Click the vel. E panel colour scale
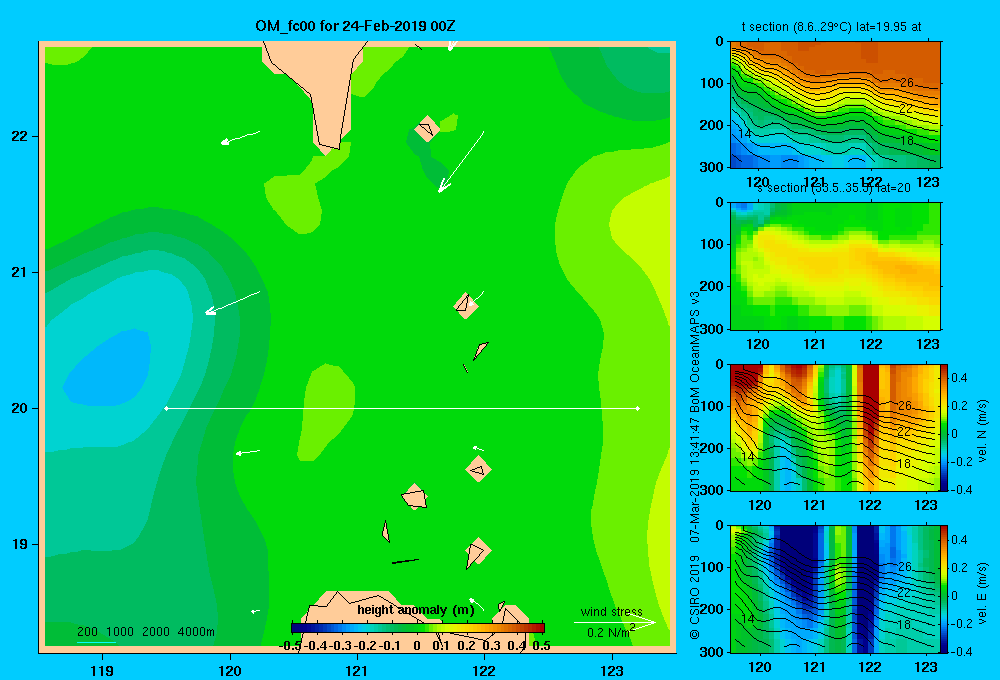Viewport: 1000px width, 680px height. point(944,589)
